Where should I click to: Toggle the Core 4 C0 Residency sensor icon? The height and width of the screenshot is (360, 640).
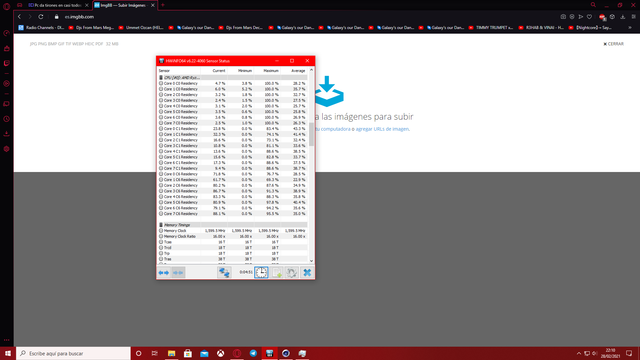[161, 106]
